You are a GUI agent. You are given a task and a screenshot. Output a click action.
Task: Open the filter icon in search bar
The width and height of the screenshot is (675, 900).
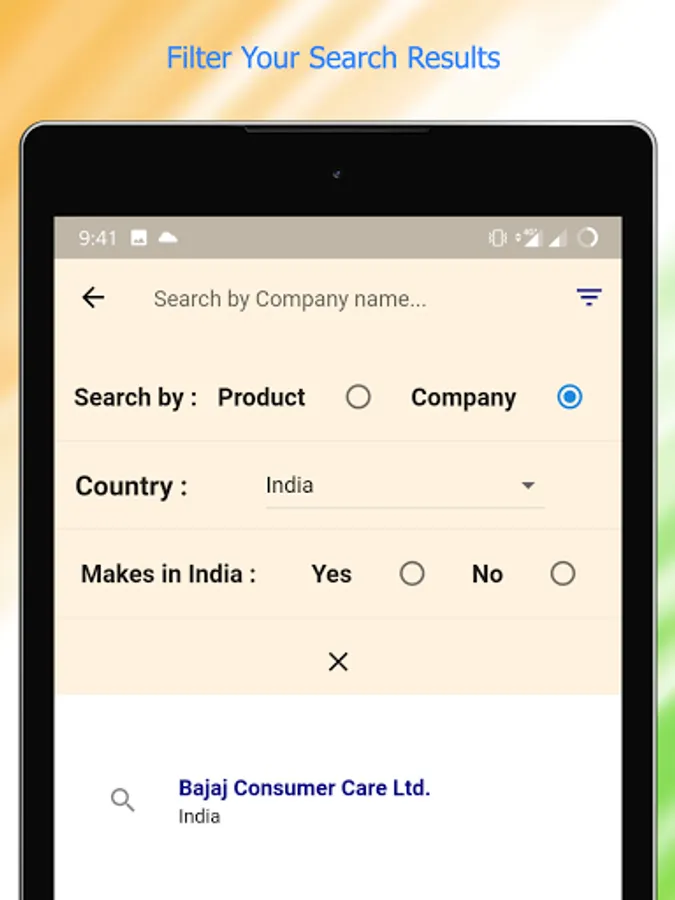tap(589, 297)
